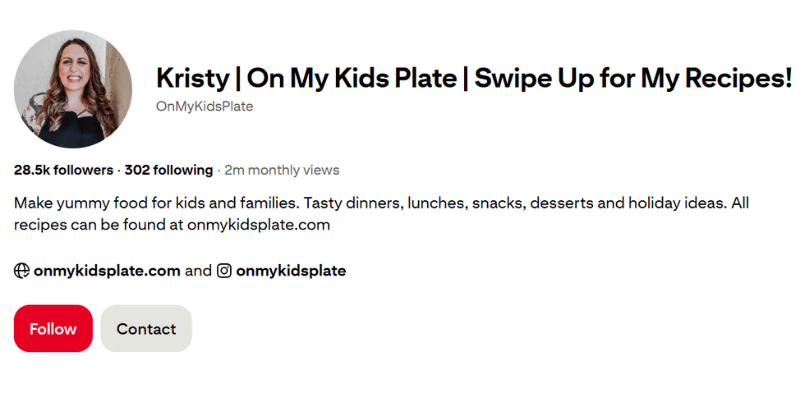Click "Kristy" in the profile heading
This screenshot has height=400, width=800.
click(193, 79)
